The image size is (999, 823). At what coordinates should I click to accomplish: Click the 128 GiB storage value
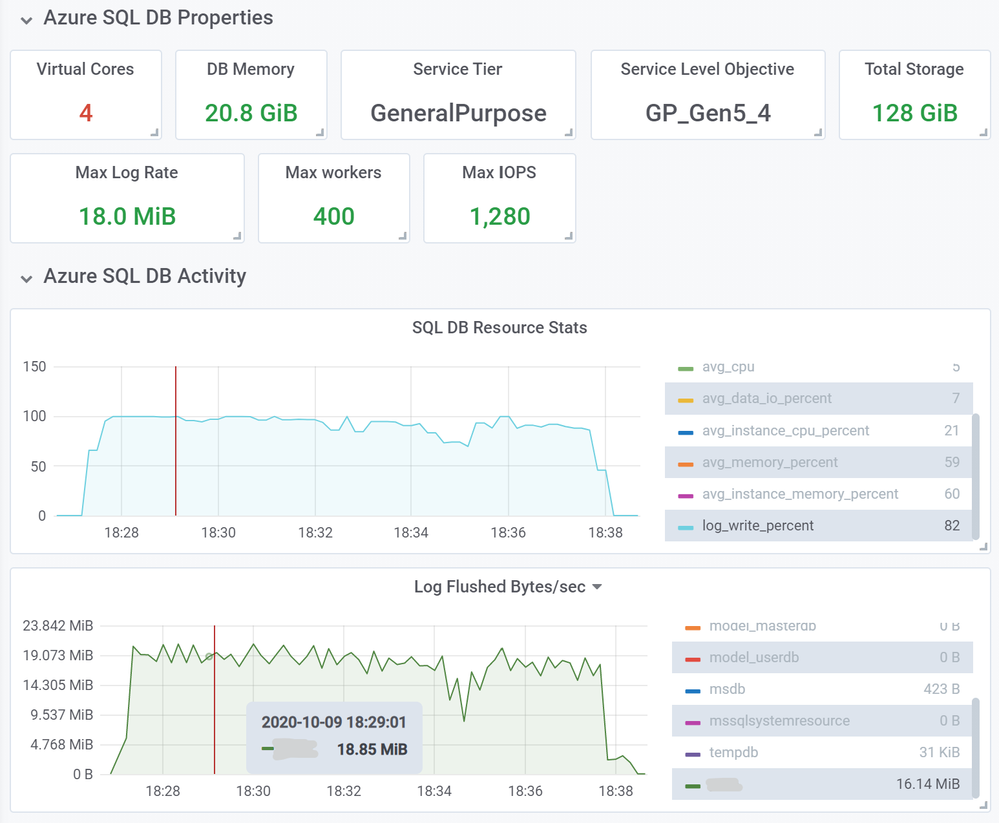tap(914, 113)
